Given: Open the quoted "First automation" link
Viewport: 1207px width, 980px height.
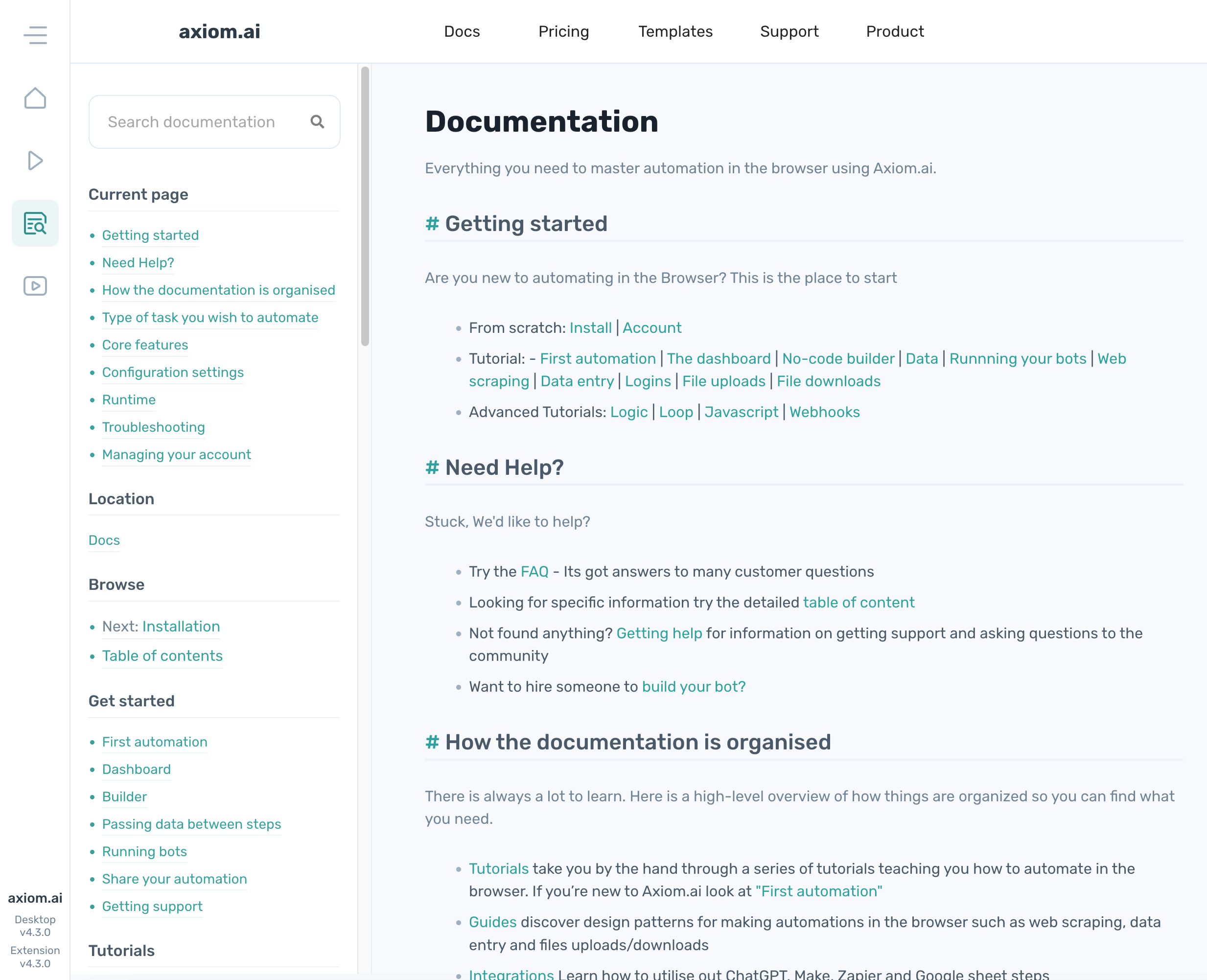Looking at the screenshot, I should (x=819, y=892).
